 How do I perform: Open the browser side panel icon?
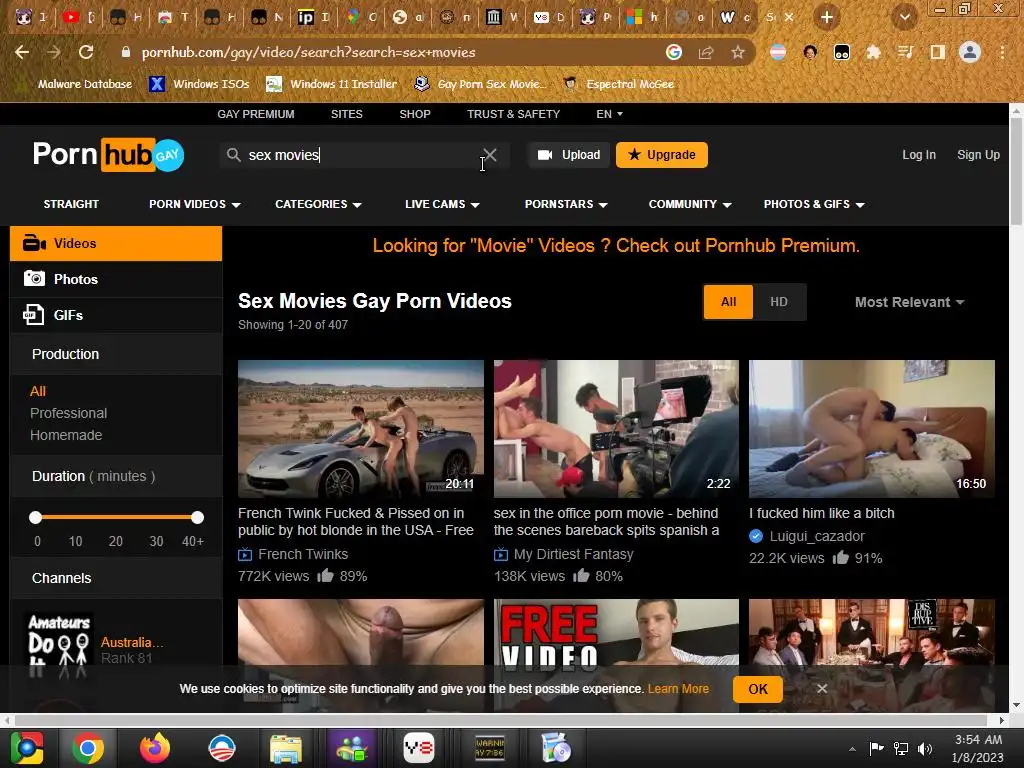(x=938, y=52)
